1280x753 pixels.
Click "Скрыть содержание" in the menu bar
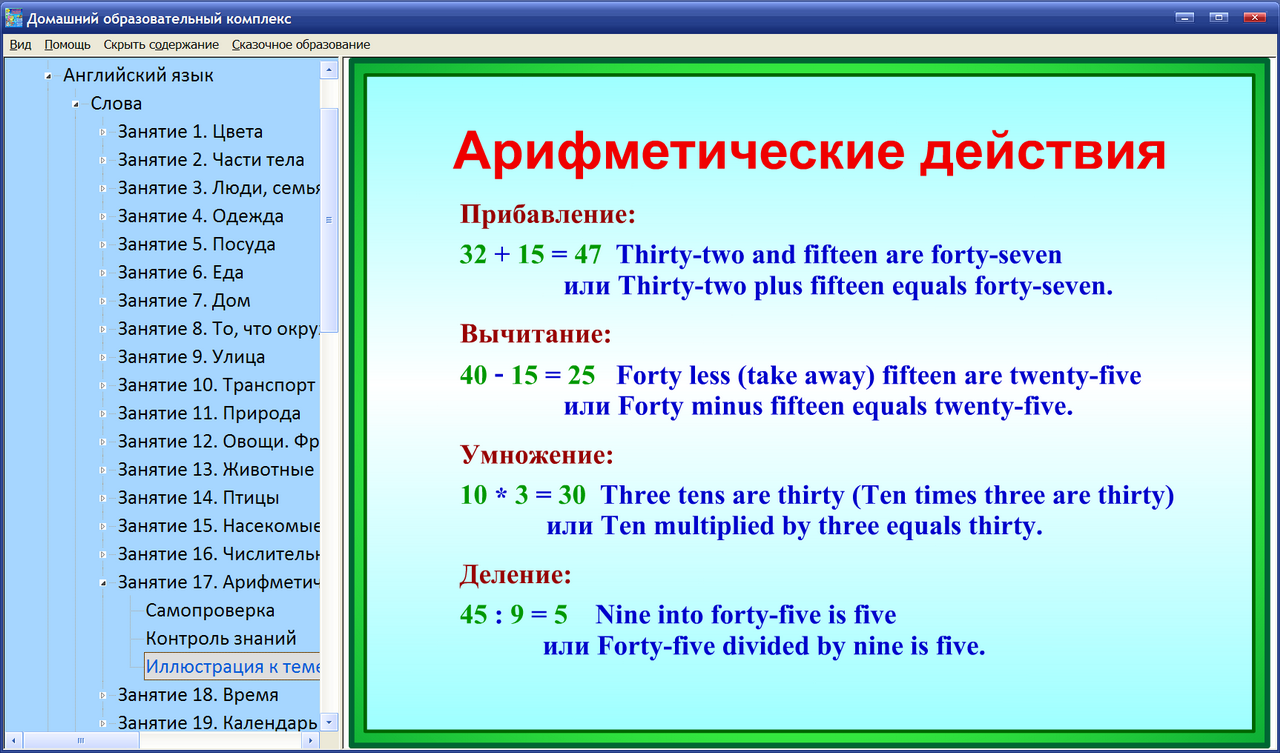[x=161, y=44]
